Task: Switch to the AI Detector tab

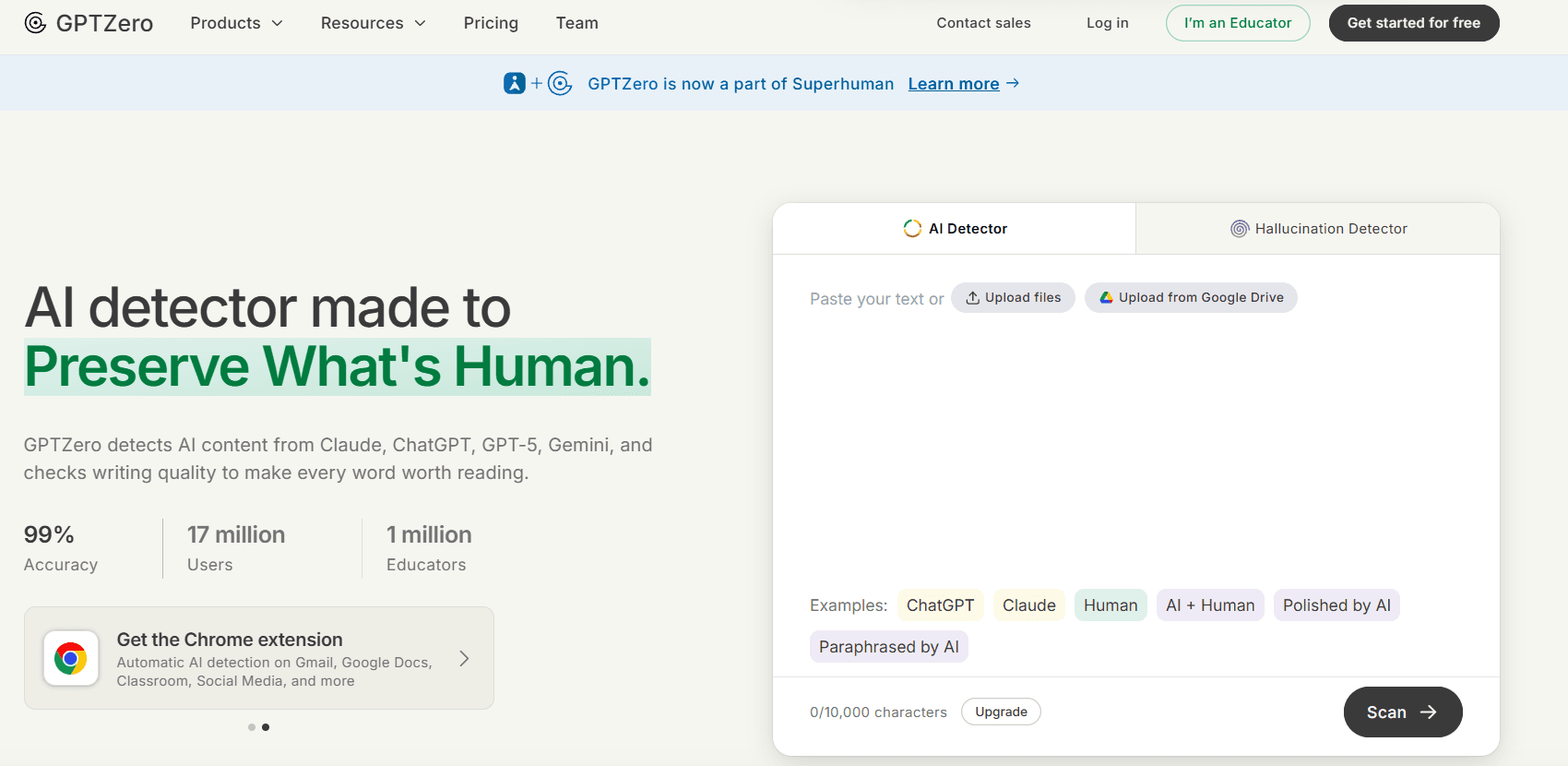Action: (955, 229)
